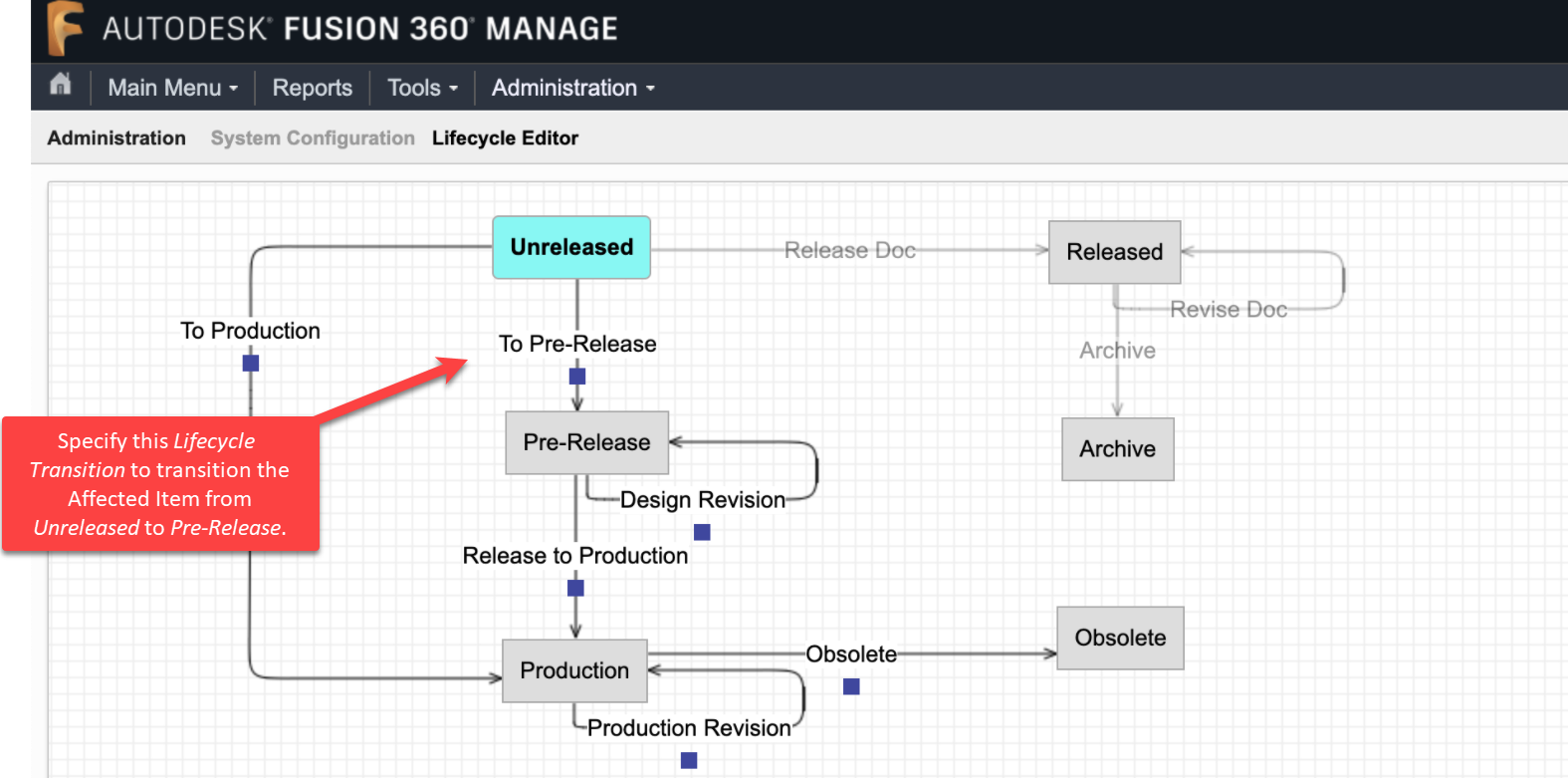Expand the Administration dropdown menu
This screenshot has height=778, width=1568.
(572, 88)
